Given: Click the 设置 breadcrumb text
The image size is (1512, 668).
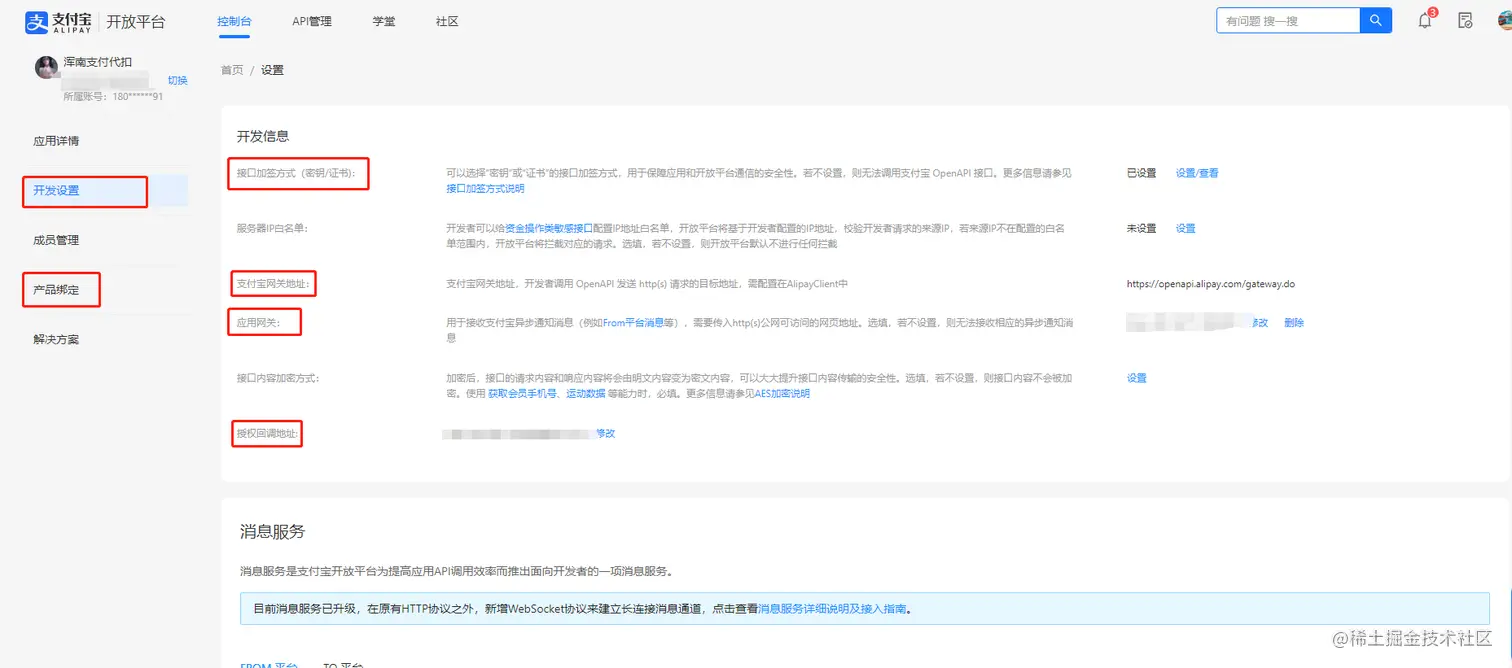Looking at the screenshot, I should (273, 70).
